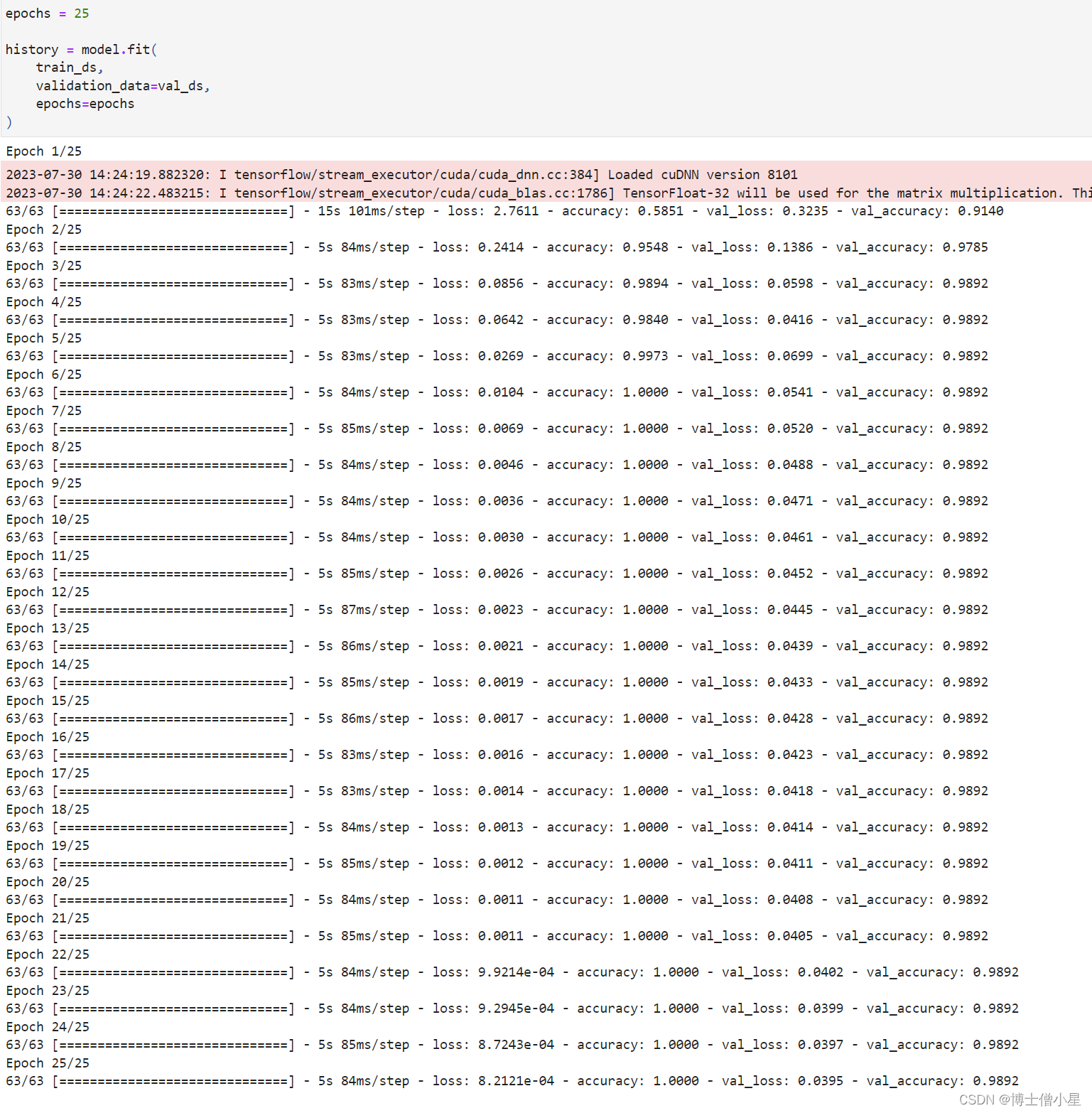This screenshot has width=1092, height=1113.
Task: Select the loss value 0.0104
Action: point(501,392)
